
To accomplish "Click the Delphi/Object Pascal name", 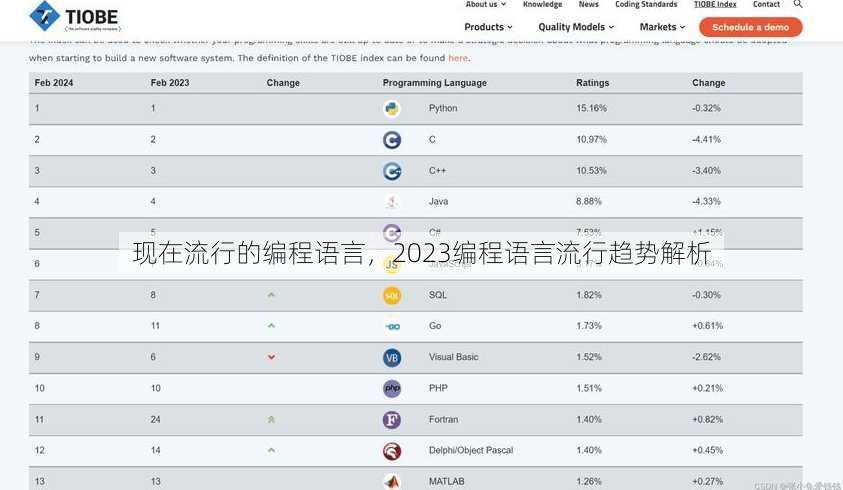I will tap(470, 450).
